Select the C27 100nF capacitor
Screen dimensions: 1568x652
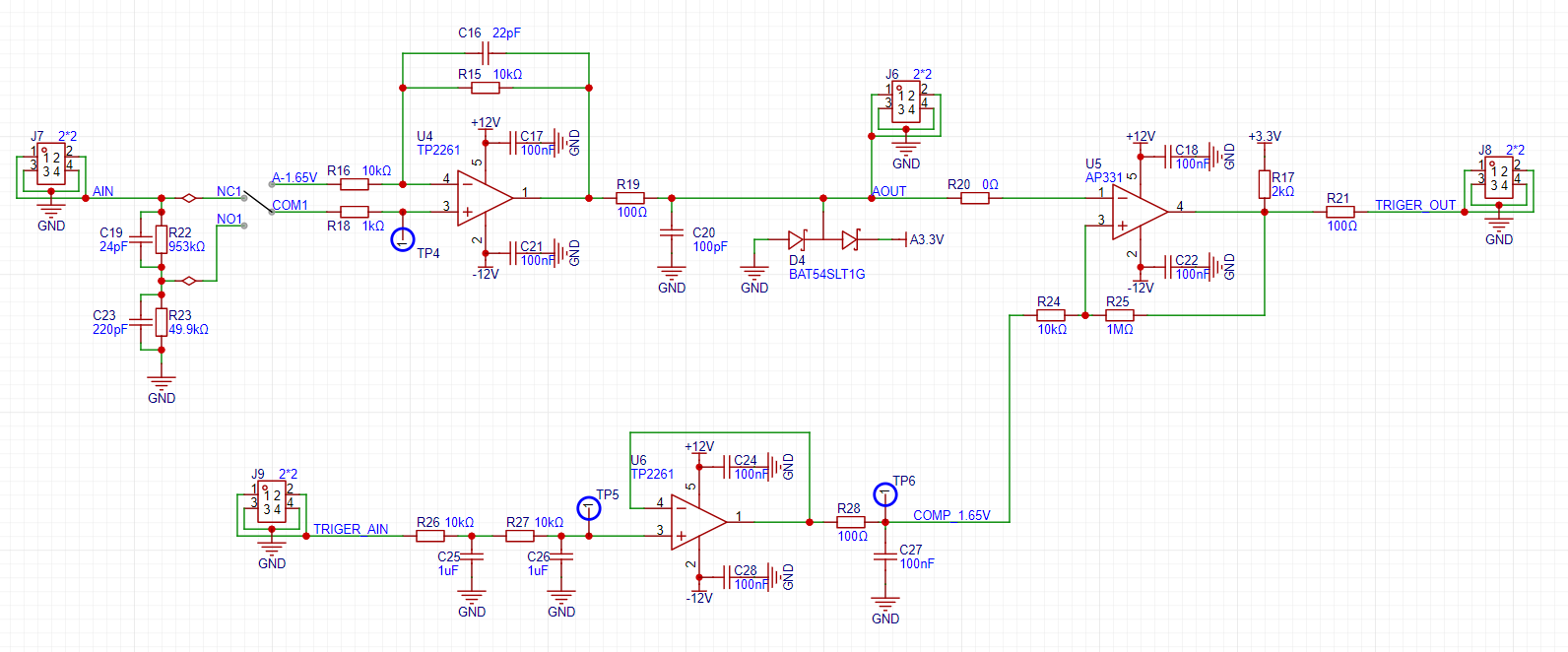click(x=885, y=558)
